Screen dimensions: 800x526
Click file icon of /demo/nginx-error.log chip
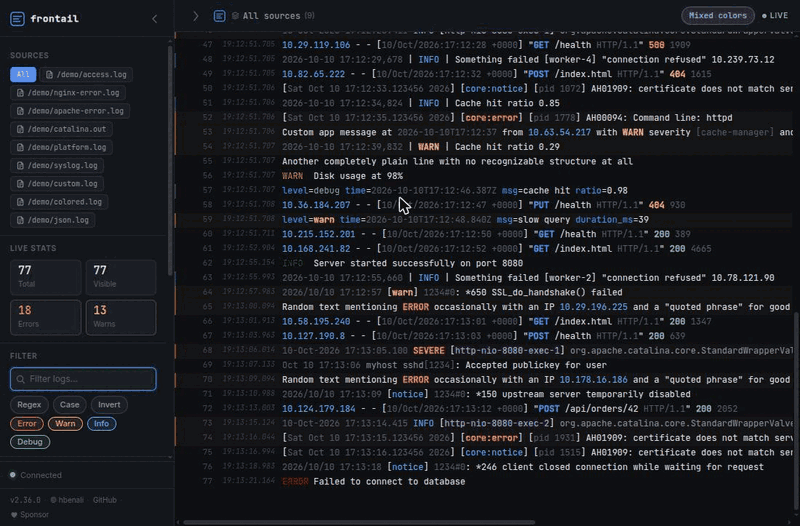(x=20, y=93)
